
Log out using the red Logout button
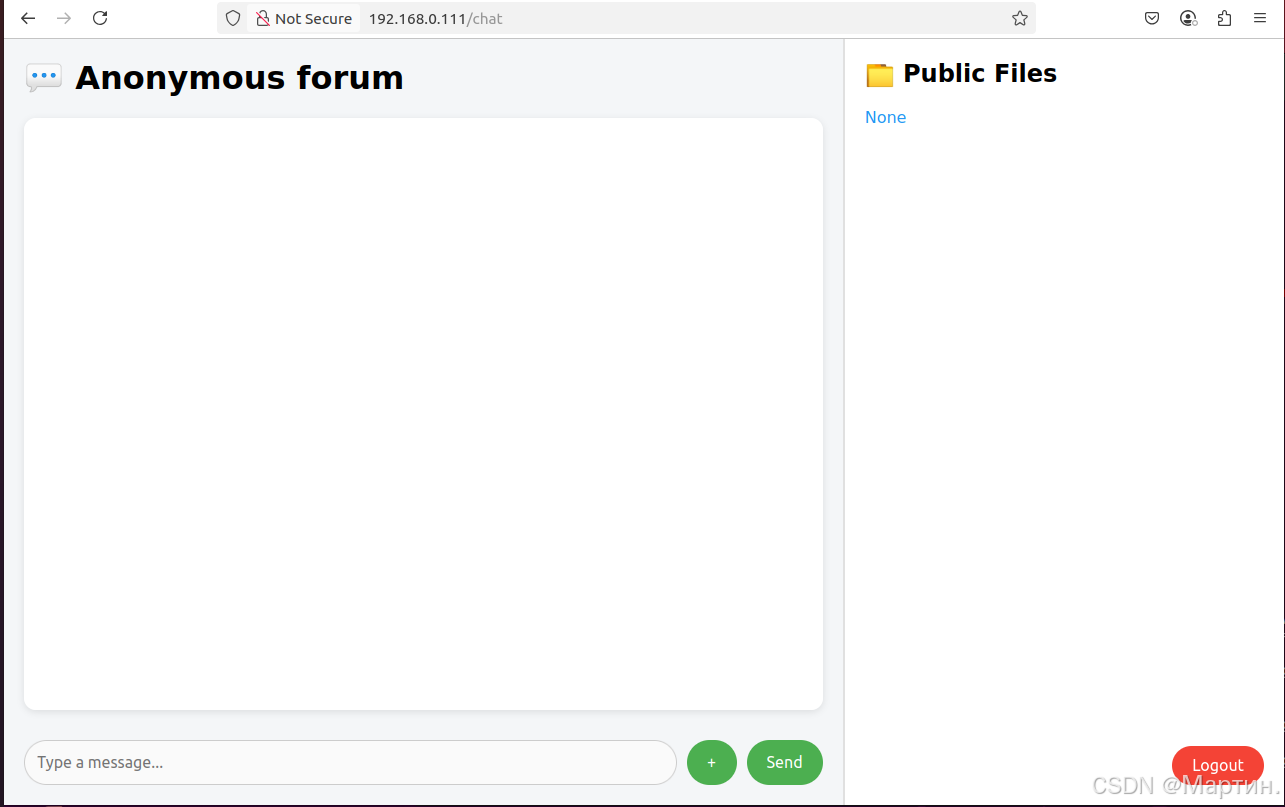(x=1218, y=765)
